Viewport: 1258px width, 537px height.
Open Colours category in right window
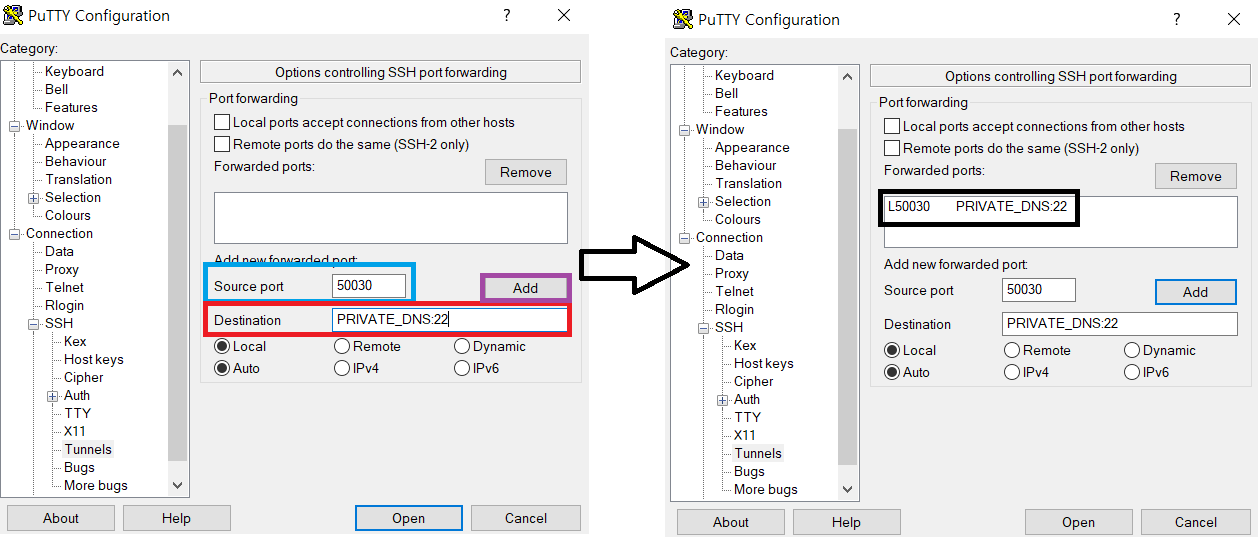coord(738,219)
